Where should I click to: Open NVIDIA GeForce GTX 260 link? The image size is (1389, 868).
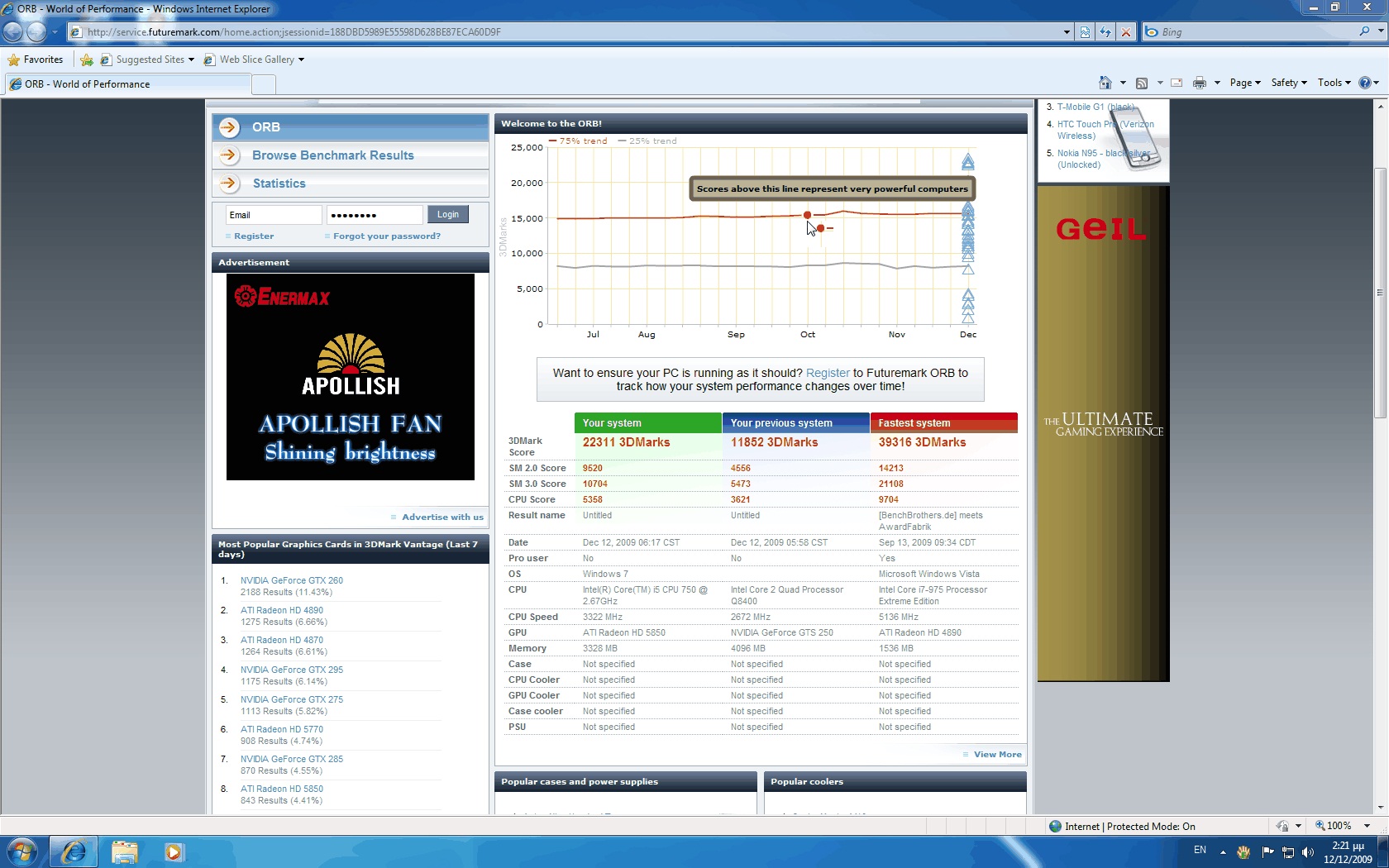point(292,581)
